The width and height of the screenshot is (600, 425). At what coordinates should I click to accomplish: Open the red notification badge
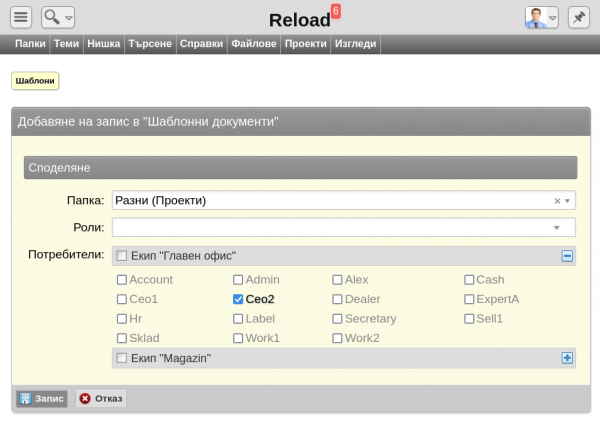pyautogui.click(x=336, y=11)
